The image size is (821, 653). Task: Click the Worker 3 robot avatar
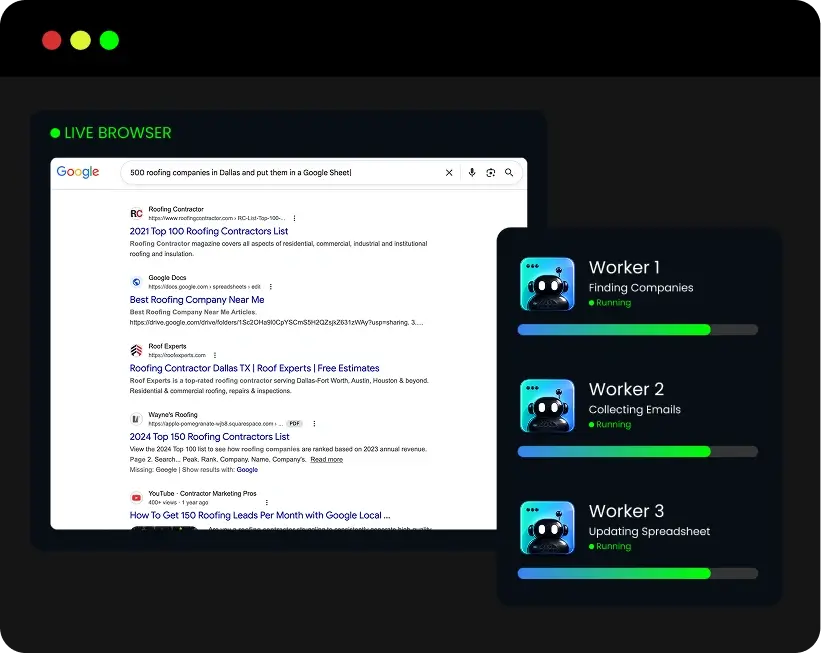[547, 528]
